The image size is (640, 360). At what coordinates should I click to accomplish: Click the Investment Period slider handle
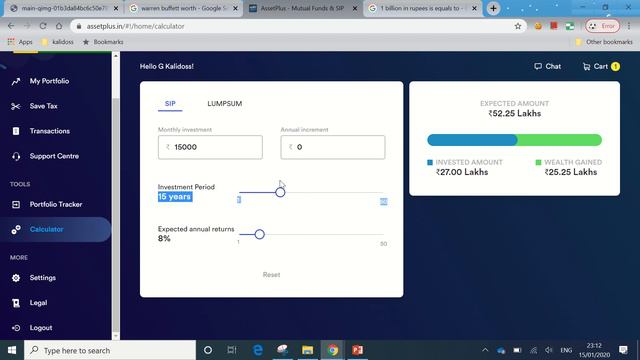pyautogui.click(x=280, y=192)
